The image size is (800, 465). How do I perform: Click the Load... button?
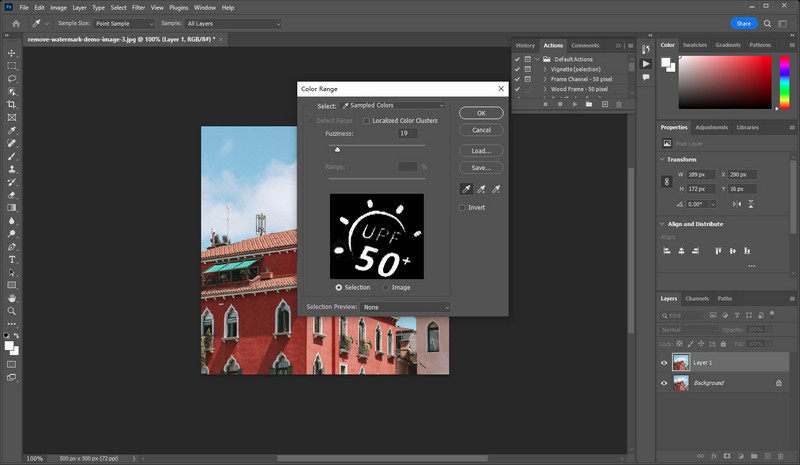point(481,151)
